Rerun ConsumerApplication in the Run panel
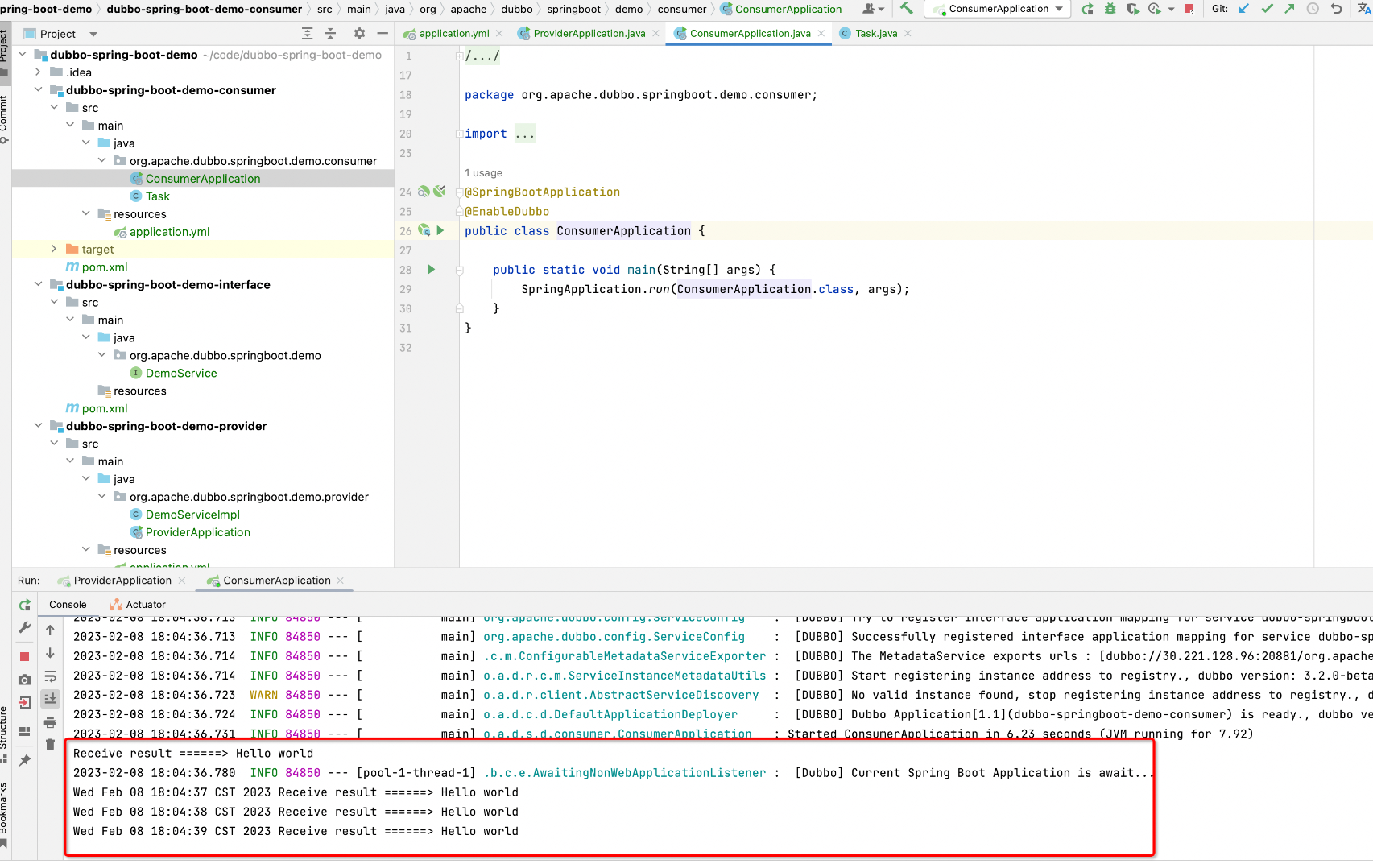 (x=25, y=605)
